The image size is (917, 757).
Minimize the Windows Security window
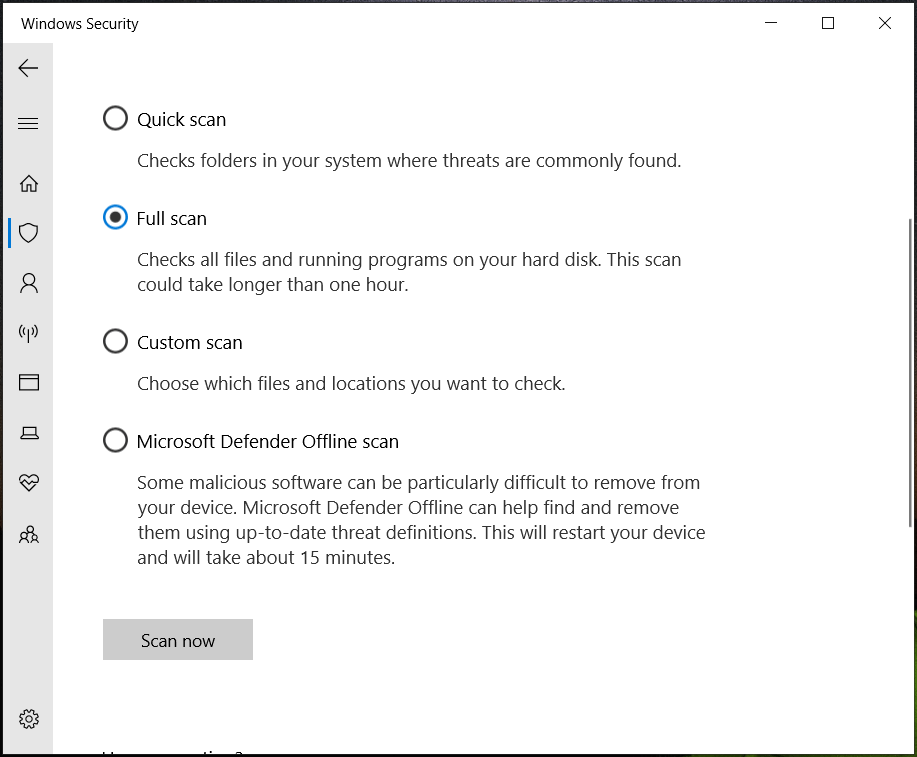pyautogui.click(x=771, y=23)
